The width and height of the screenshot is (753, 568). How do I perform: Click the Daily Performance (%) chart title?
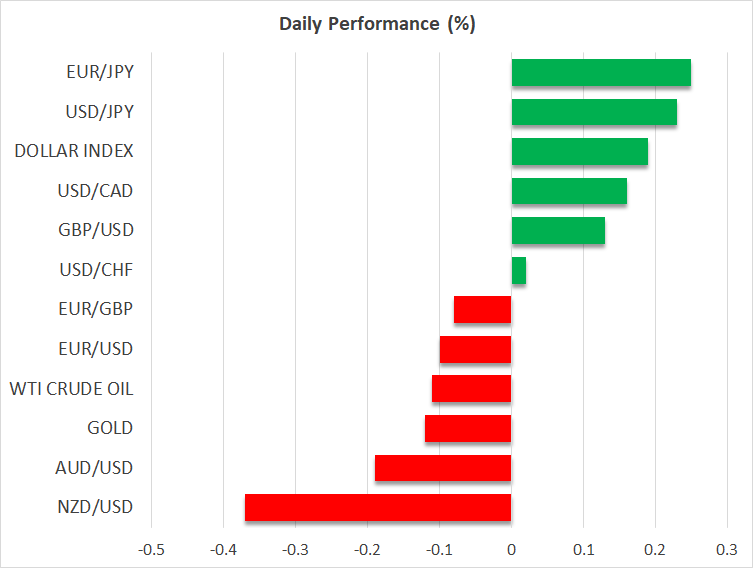(x=376, y=25)
